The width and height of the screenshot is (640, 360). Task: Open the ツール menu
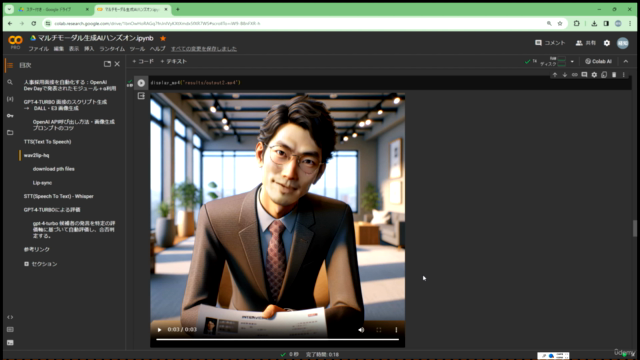coord(137,49)
